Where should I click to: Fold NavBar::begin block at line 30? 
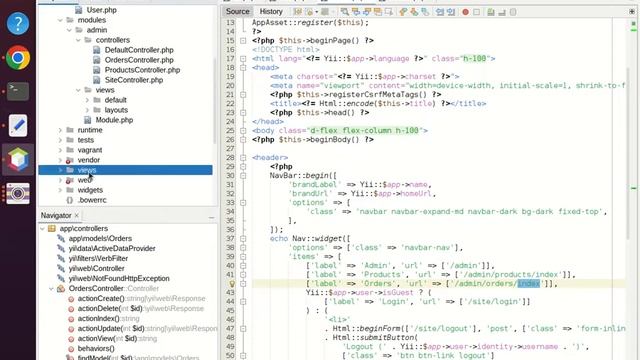pos(243,176)
